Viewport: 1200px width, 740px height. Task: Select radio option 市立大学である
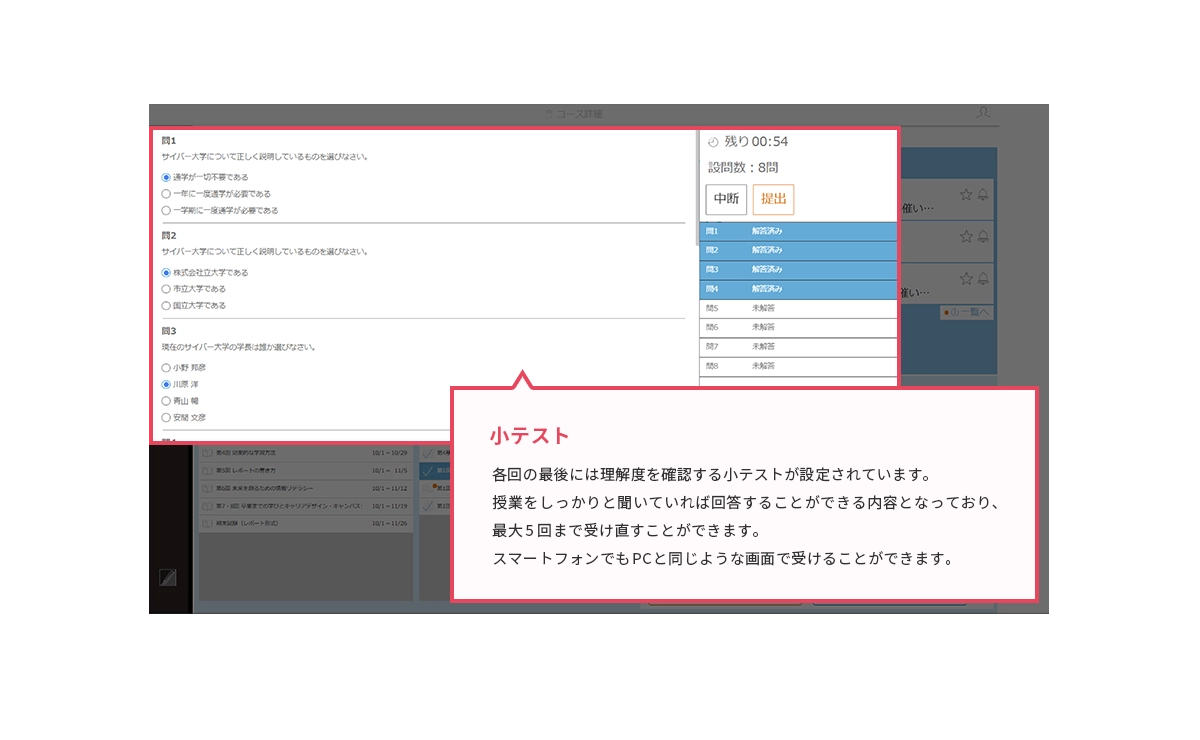click(166, 289)
